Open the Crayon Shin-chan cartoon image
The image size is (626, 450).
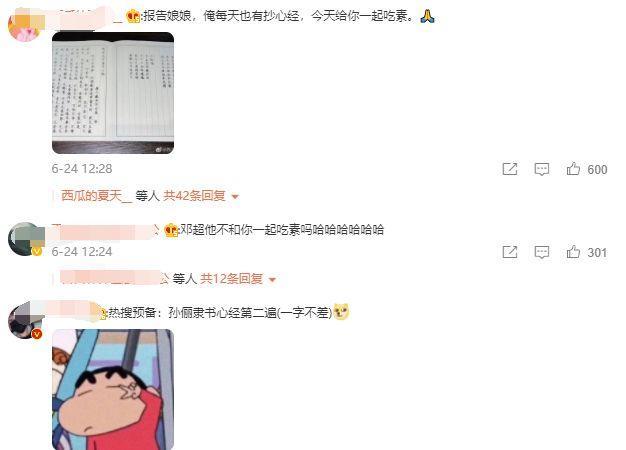coord(113,389)
